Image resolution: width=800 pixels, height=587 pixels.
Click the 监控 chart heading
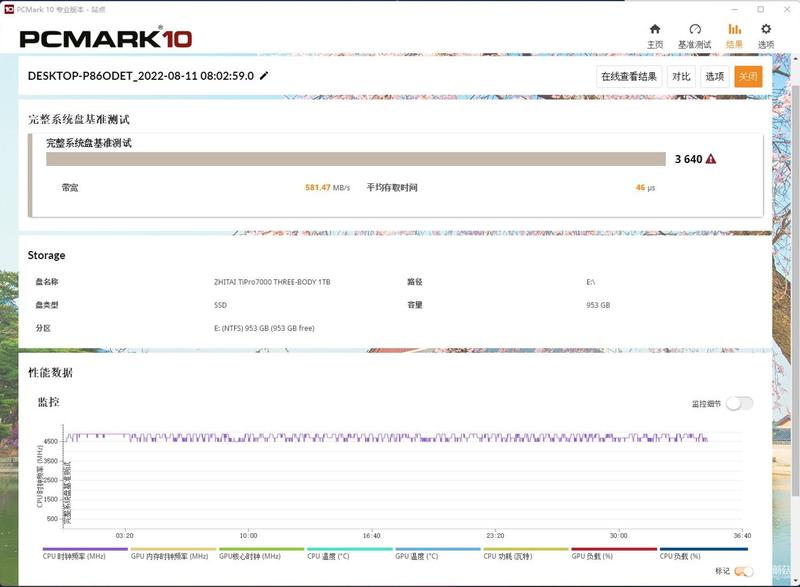[x=48, y=402]
